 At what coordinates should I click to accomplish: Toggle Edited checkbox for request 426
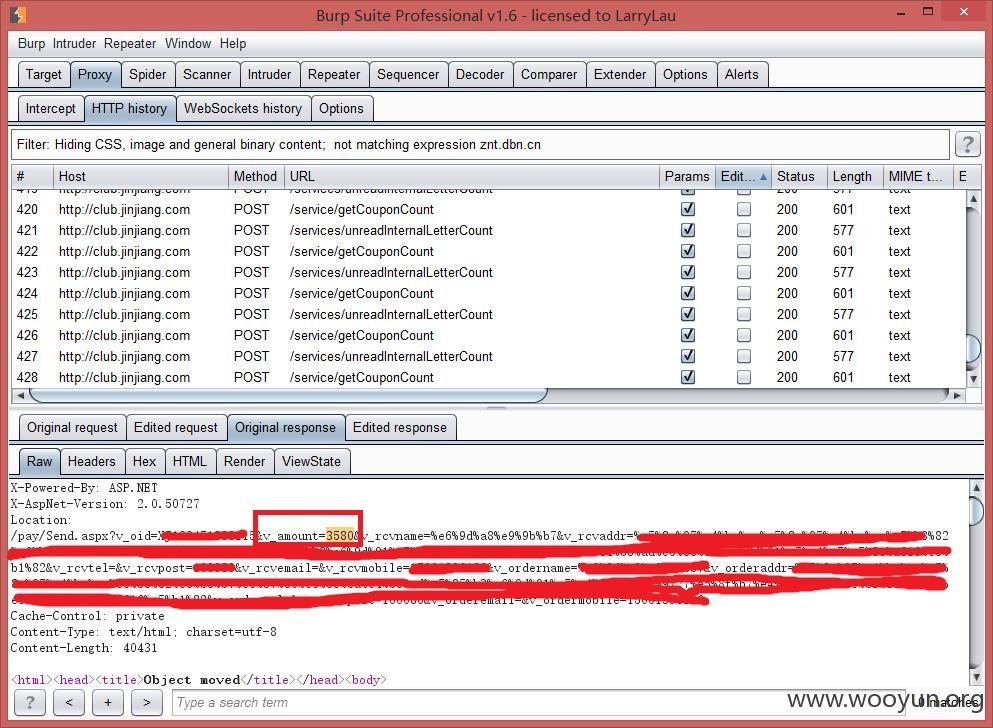coord(744,335)
